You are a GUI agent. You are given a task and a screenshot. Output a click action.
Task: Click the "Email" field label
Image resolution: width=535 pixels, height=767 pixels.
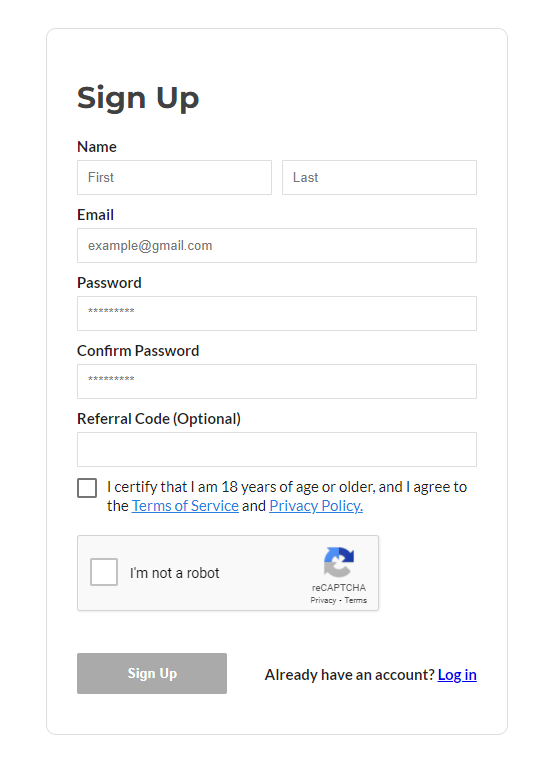click(95, 215)
